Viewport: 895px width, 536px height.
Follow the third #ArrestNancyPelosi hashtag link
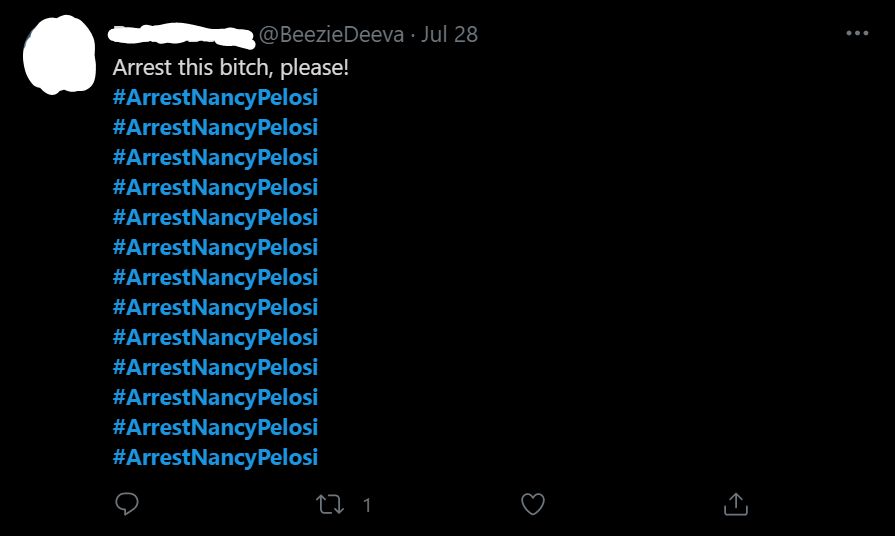pos(215,158)
